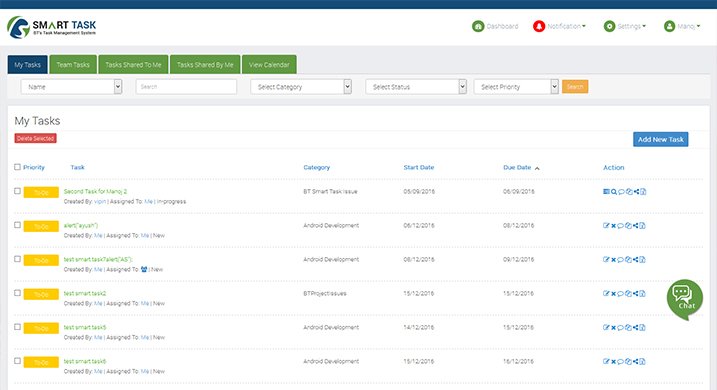717x390 pixels.
Task: Click the red Notification bell icon
Action: click(x=539, y=26)
